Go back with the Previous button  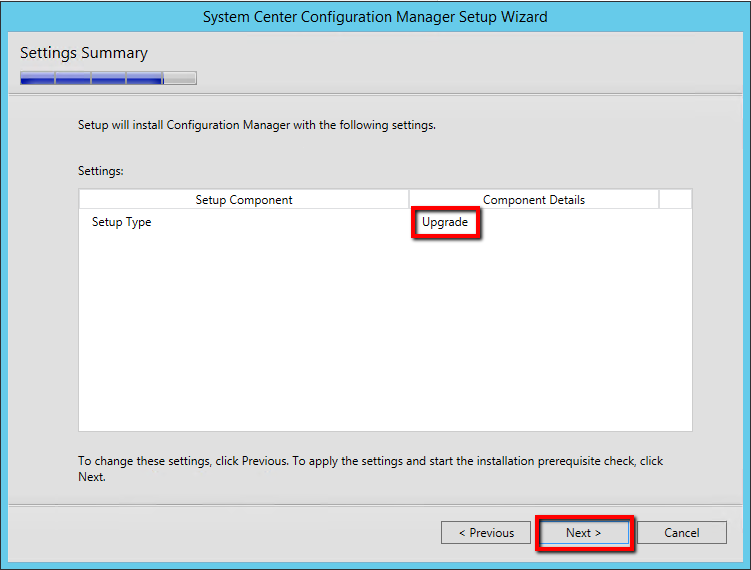(486, 533)
